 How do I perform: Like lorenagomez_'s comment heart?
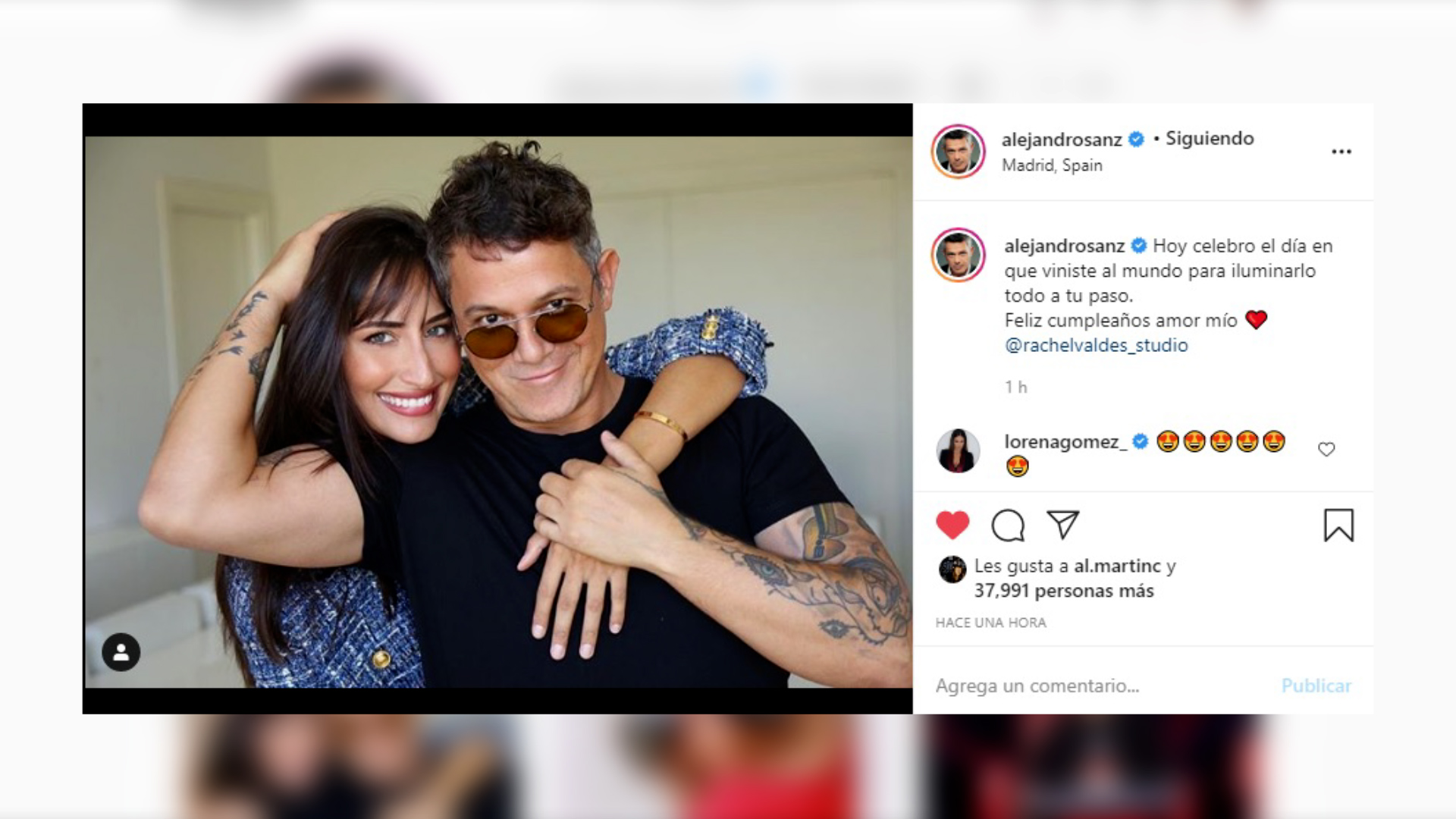[x=1326, y=450]
